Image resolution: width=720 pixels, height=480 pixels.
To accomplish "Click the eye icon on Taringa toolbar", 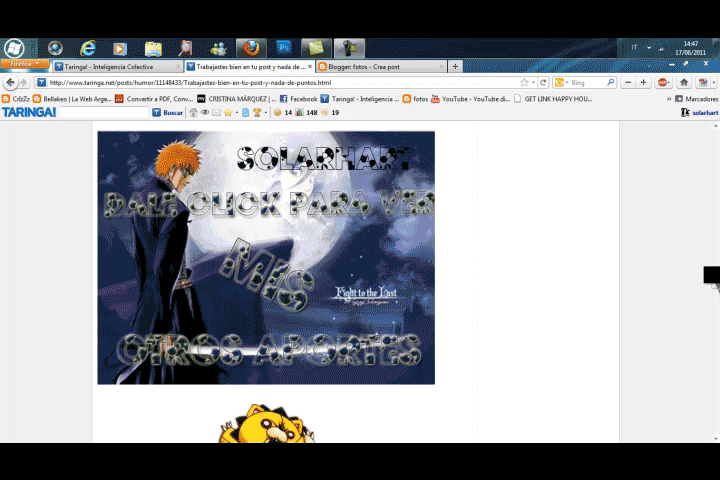I will (x=205, y=113).
